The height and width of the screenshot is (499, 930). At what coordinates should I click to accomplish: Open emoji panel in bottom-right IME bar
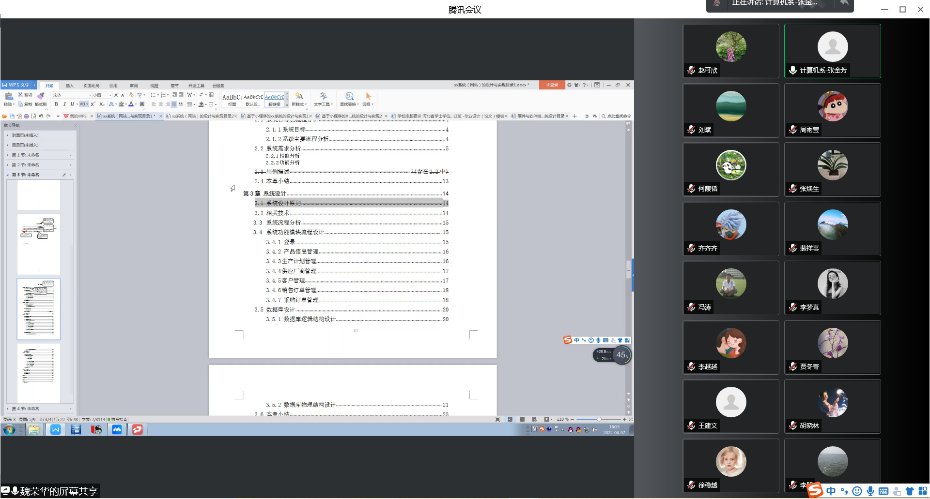point(857,491)
